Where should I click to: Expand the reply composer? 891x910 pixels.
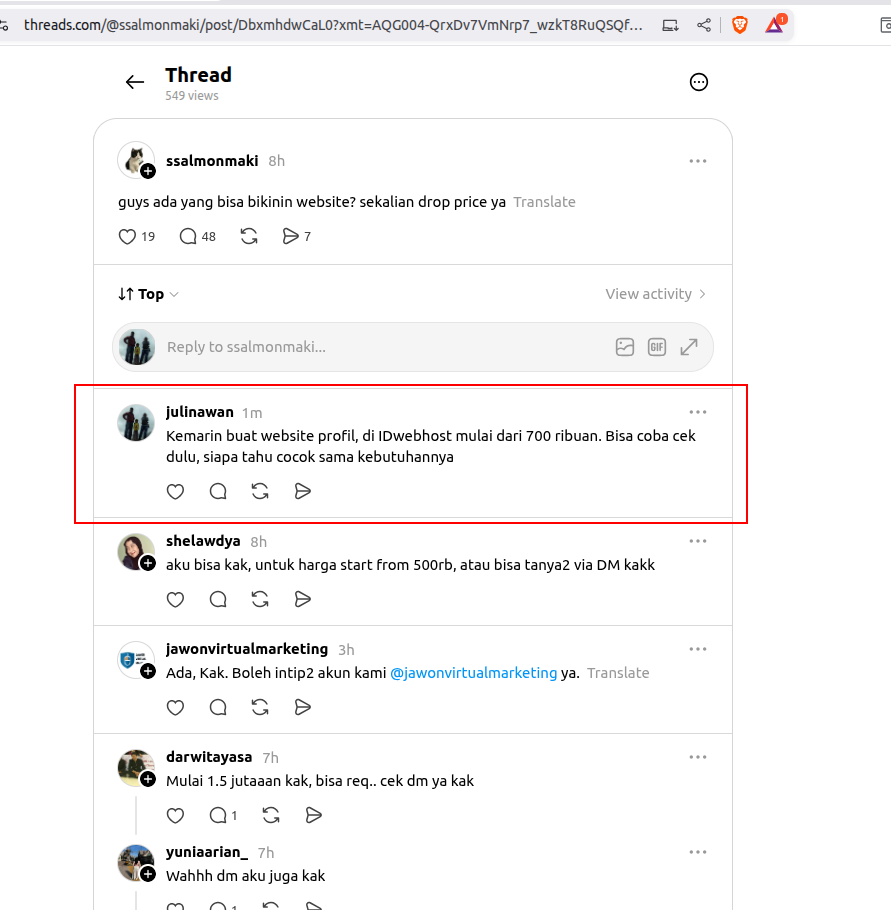tap(689, 347)
